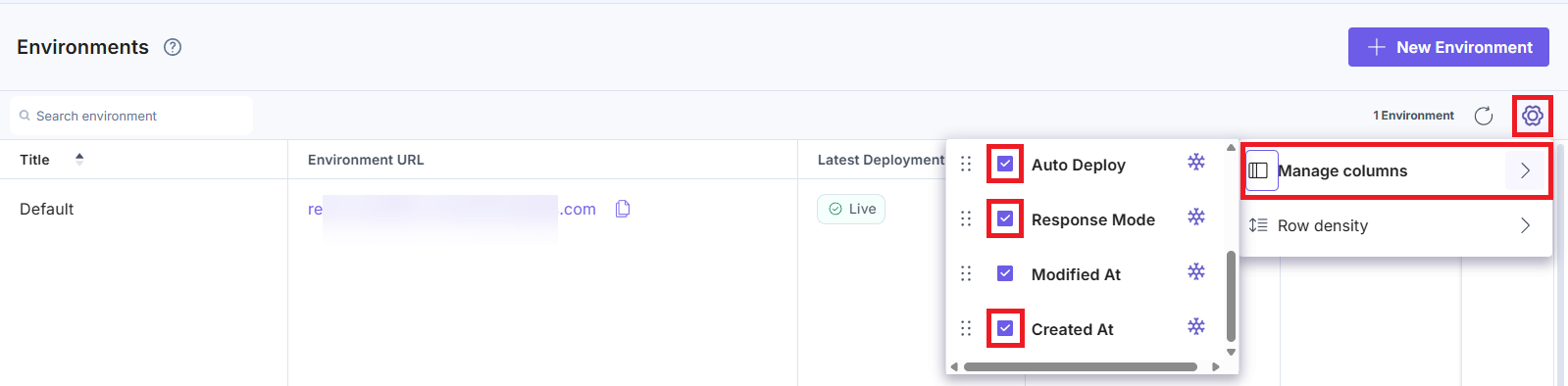
Task: Click the column list vertical scrollbar thumb
Action: point(1231,295)
